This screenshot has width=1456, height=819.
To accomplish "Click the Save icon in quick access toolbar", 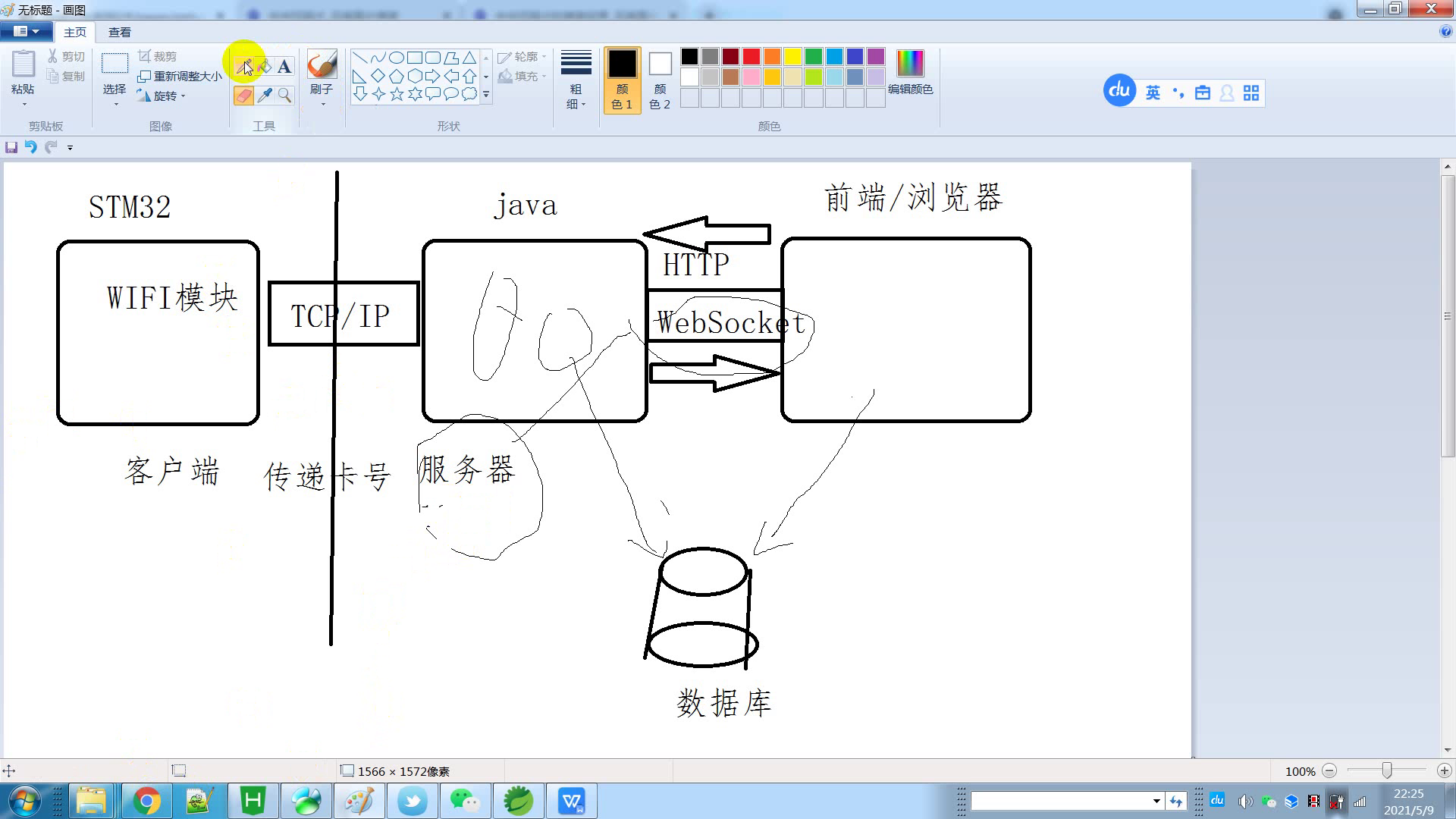I will pos(11,147).
